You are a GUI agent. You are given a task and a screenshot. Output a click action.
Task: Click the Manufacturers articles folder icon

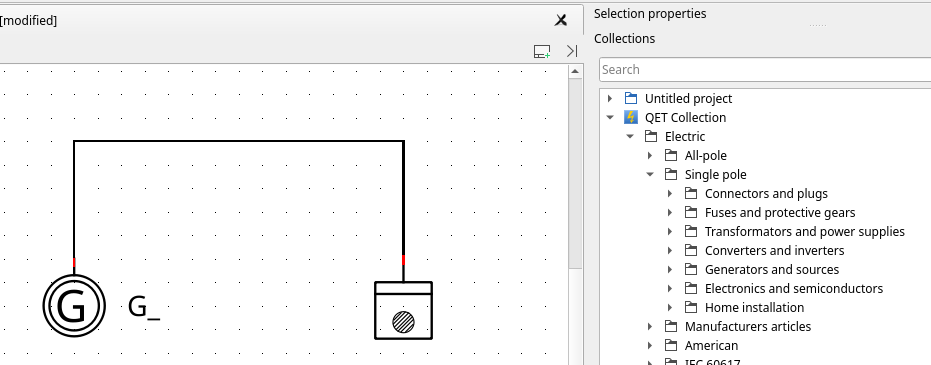[x=671, y=326]
